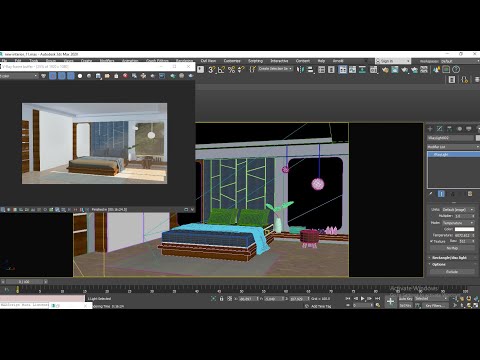
Task: Toggle the Texture checkbox in light parameters
Action: coord(431,241)
